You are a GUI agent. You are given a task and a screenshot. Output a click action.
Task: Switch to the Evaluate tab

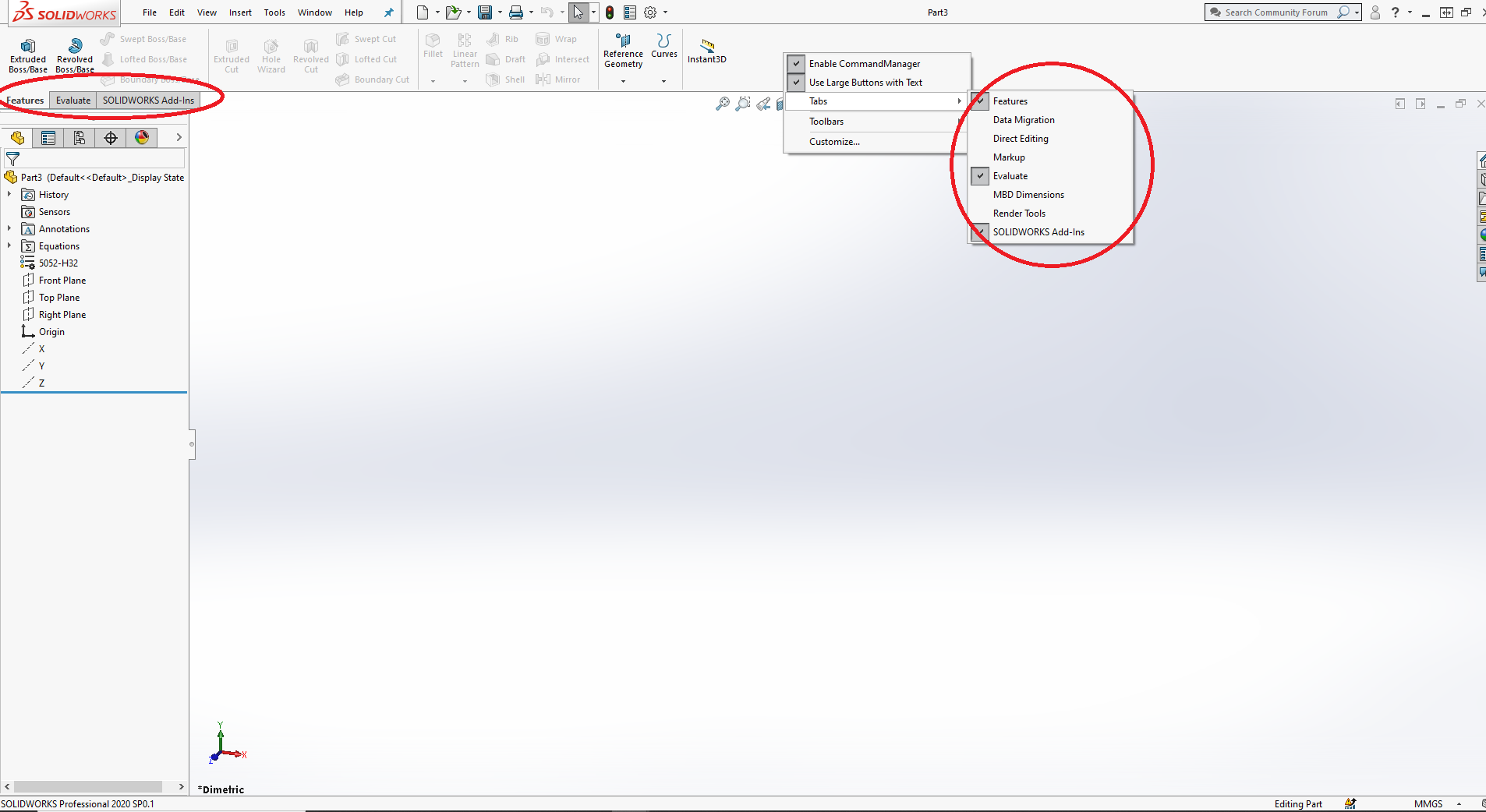[x=73, y=100]
